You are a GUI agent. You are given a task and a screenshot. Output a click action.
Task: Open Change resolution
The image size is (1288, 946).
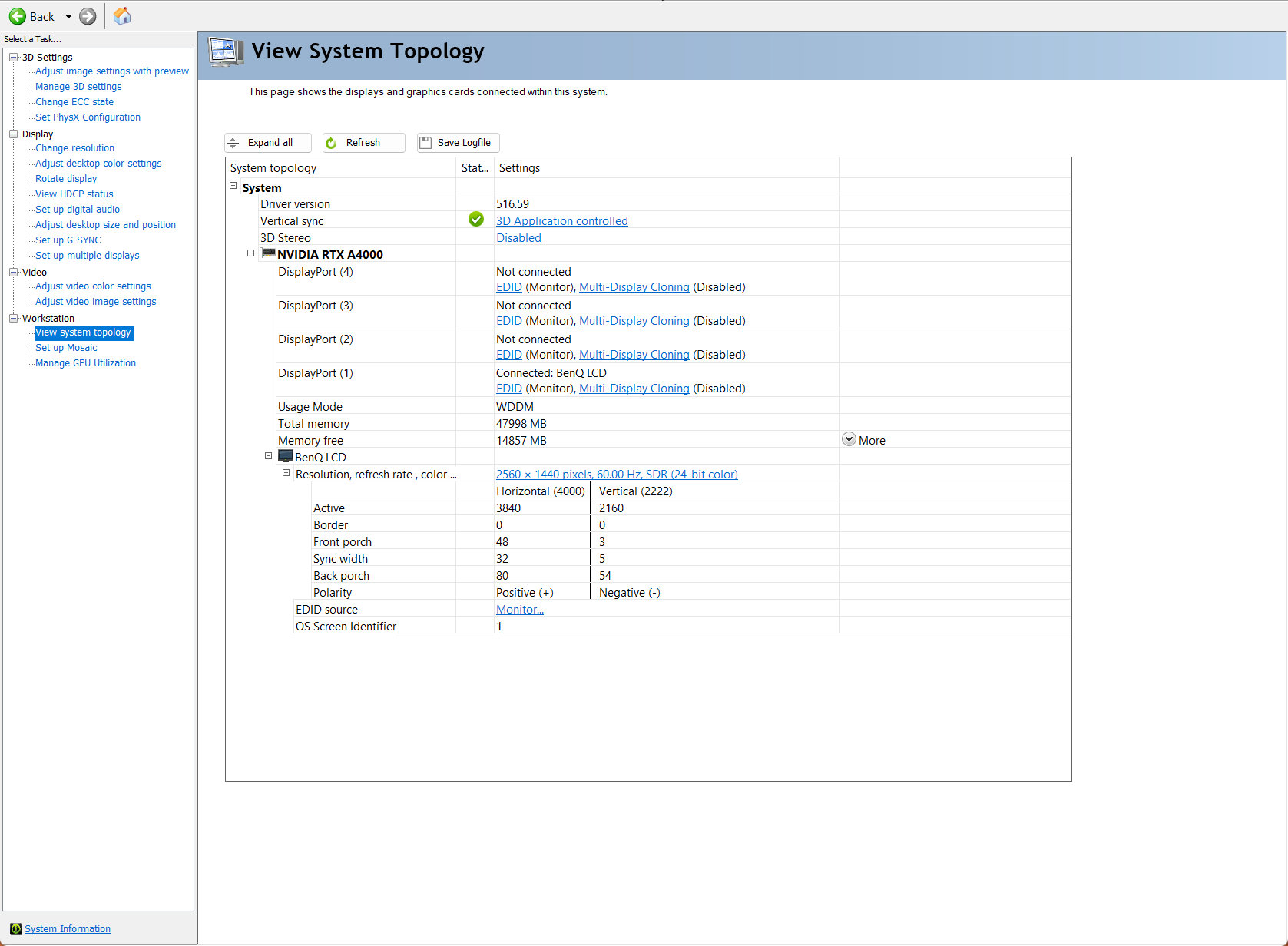click(74, 148)
